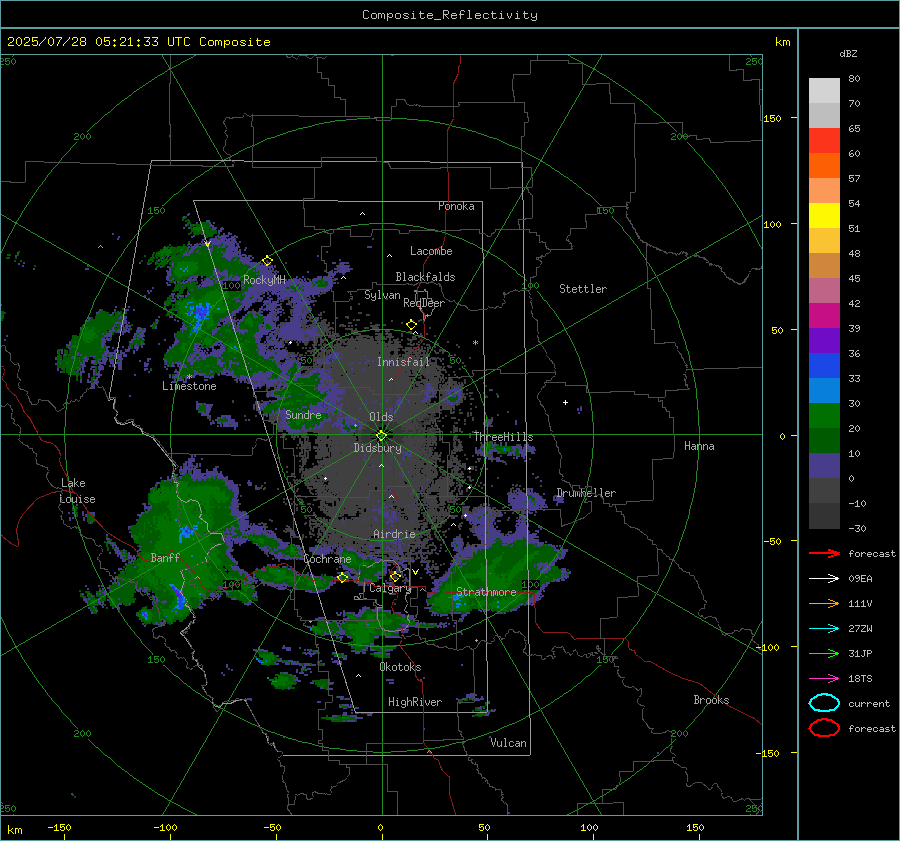Click the Stettler city label
This screenshot has width=900, height=841.
click(x=583, y=289)
